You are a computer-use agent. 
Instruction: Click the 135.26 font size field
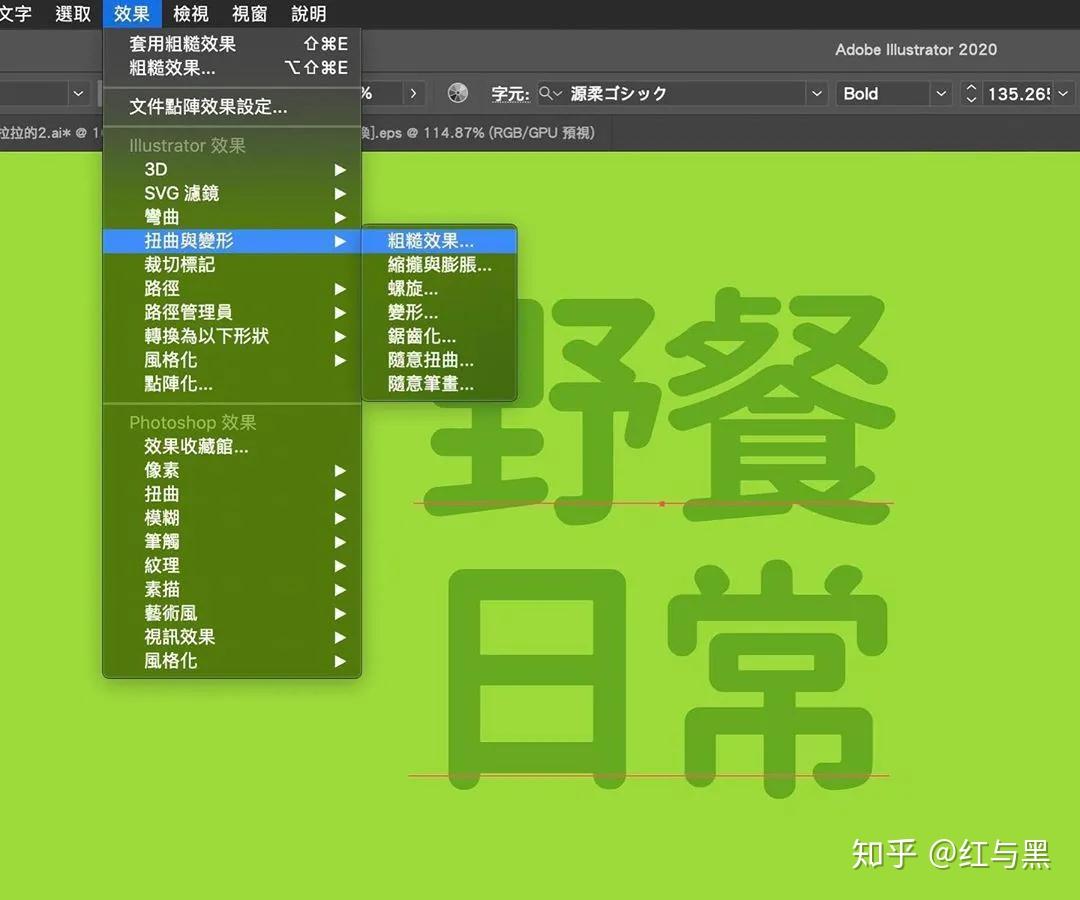tap(1018, 93)
